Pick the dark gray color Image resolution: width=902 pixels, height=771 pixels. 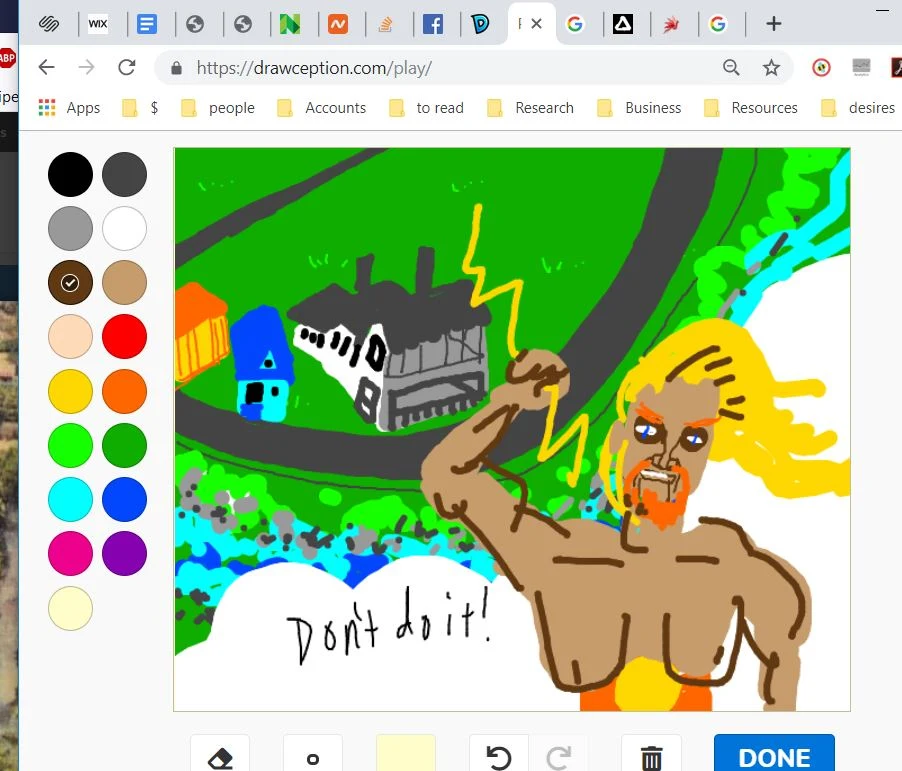[124, 174]
